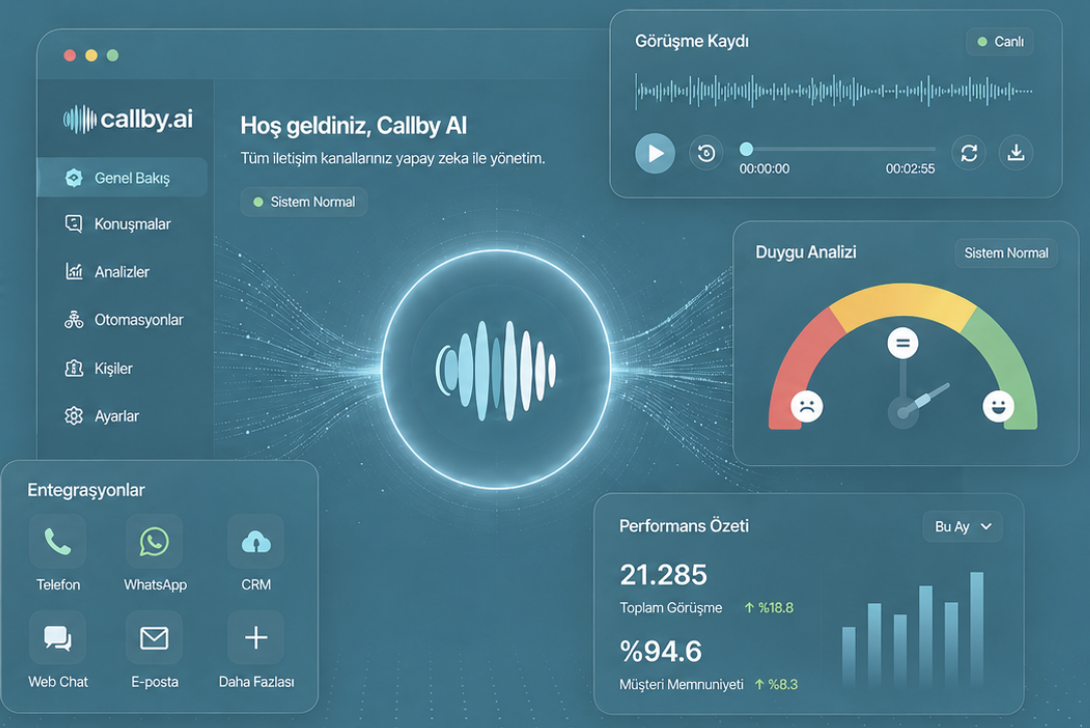This screenshot has height=728, width=1090.
Task: Click the Sistem Normal status badge under greeting
Action: coord(304,202)
